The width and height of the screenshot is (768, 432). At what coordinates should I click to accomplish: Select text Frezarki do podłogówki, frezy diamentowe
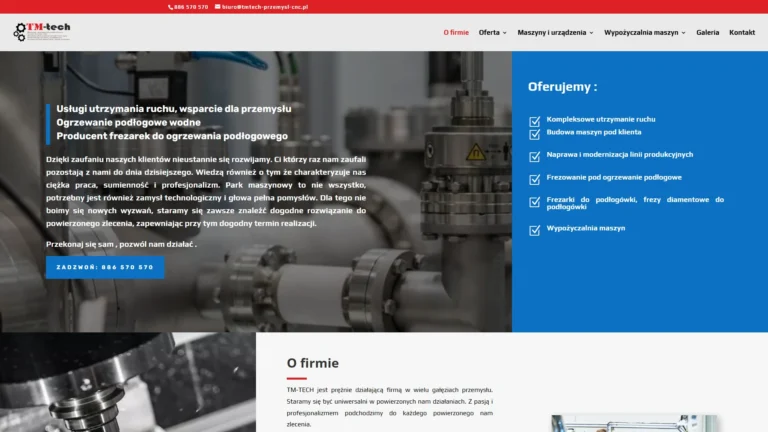click(635, 203)
